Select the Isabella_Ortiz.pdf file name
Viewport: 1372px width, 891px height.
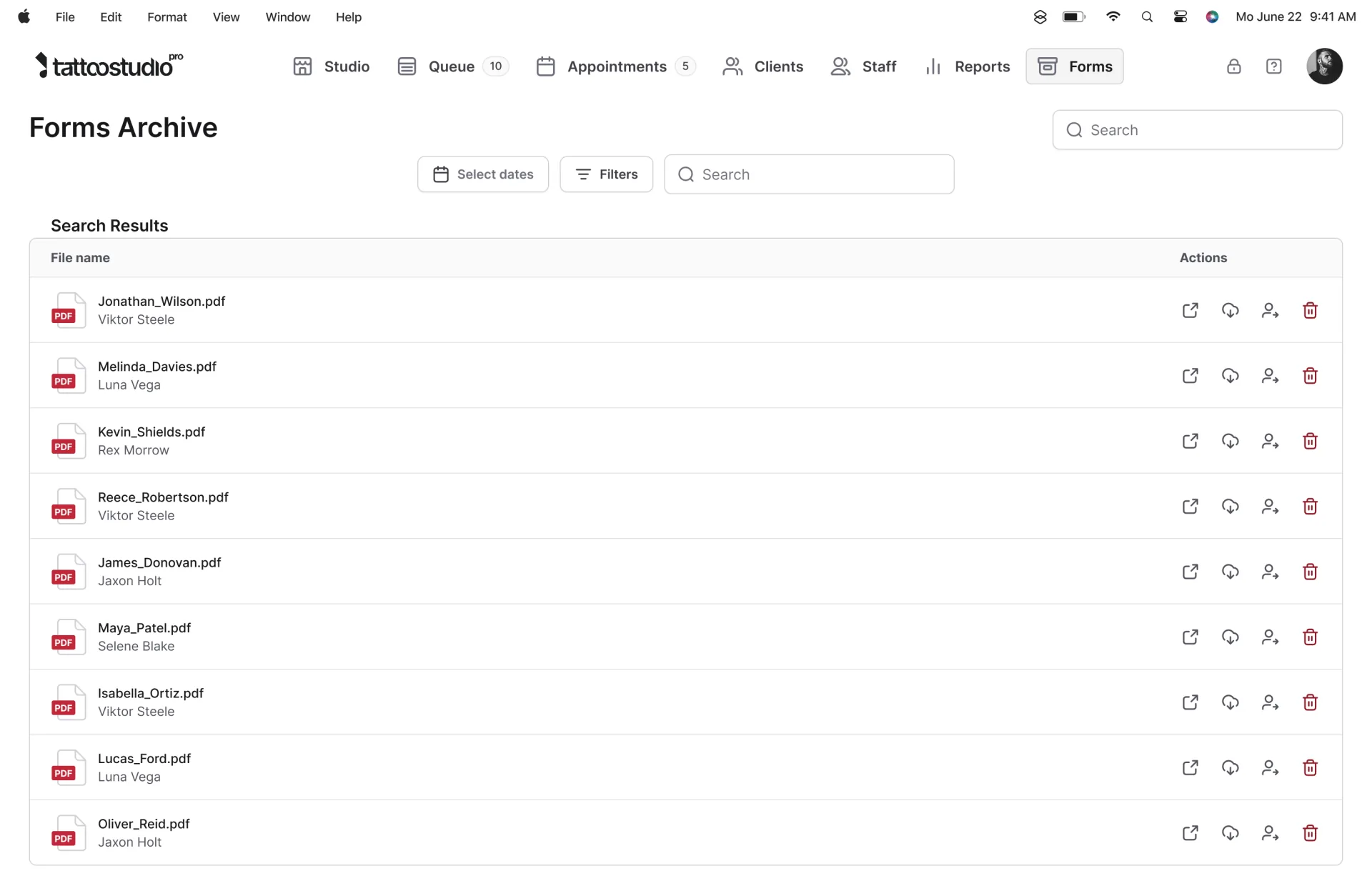tap(151, 693)
